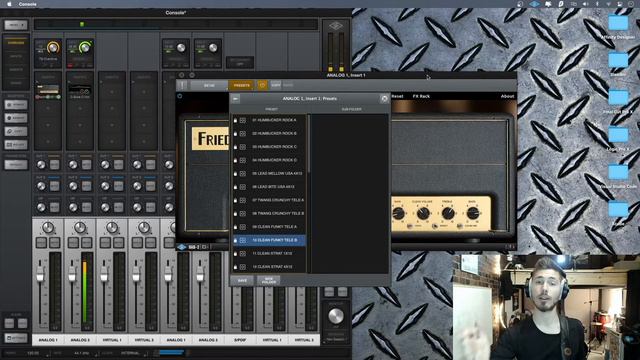Viewport: 640px width, 360px height.
Task: Click the preset list scrollbar
Action: coord(309,144)
